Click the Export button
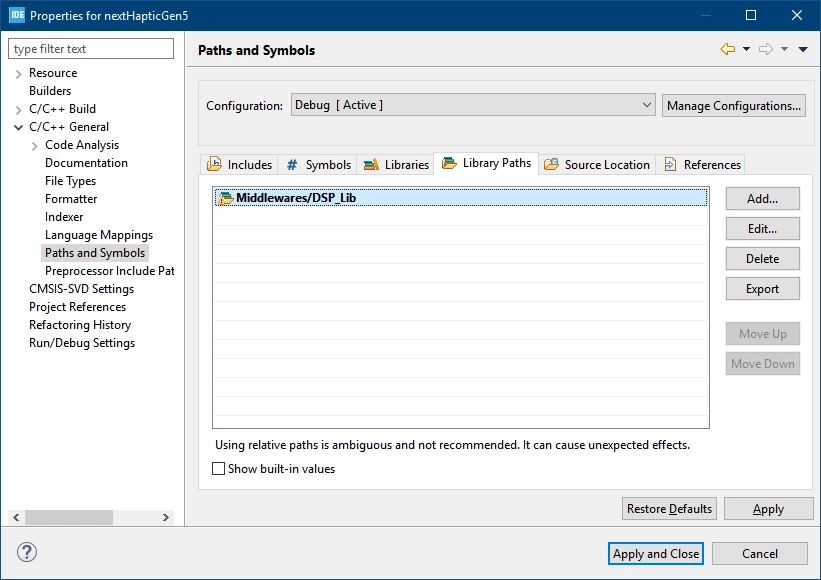 click(x=762, y=289)
